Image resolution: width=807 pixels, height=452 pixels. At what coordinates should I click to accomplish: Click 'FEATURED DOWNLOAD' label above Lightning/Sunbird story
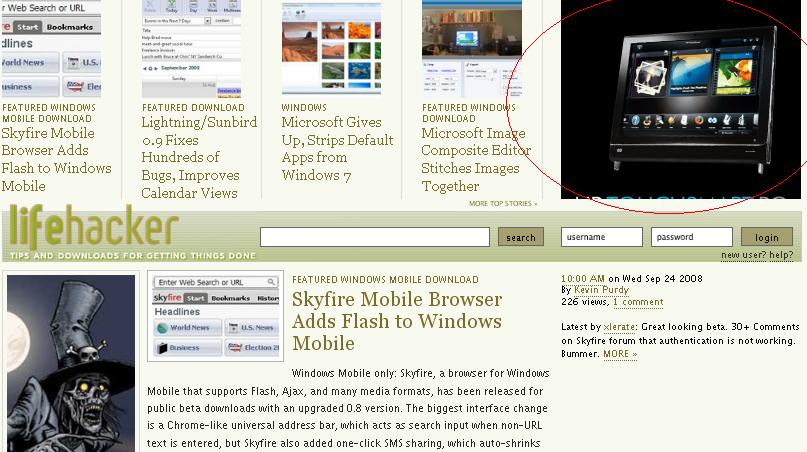click(x=194, y=108)
